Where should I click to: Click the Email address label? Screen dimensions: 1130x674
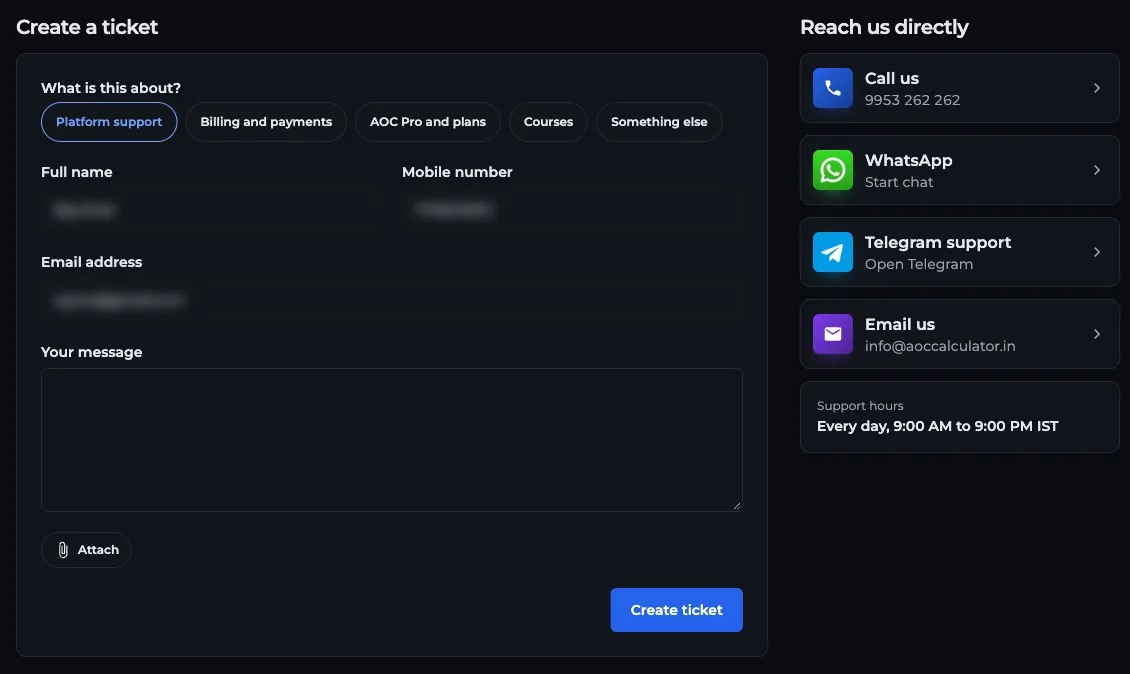[x=92, y=262]
